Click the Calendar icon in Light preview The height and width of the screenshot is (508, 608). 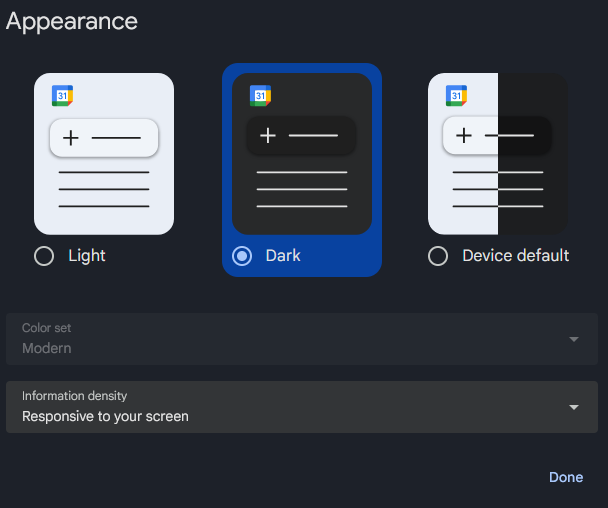[x=62, y=95]
